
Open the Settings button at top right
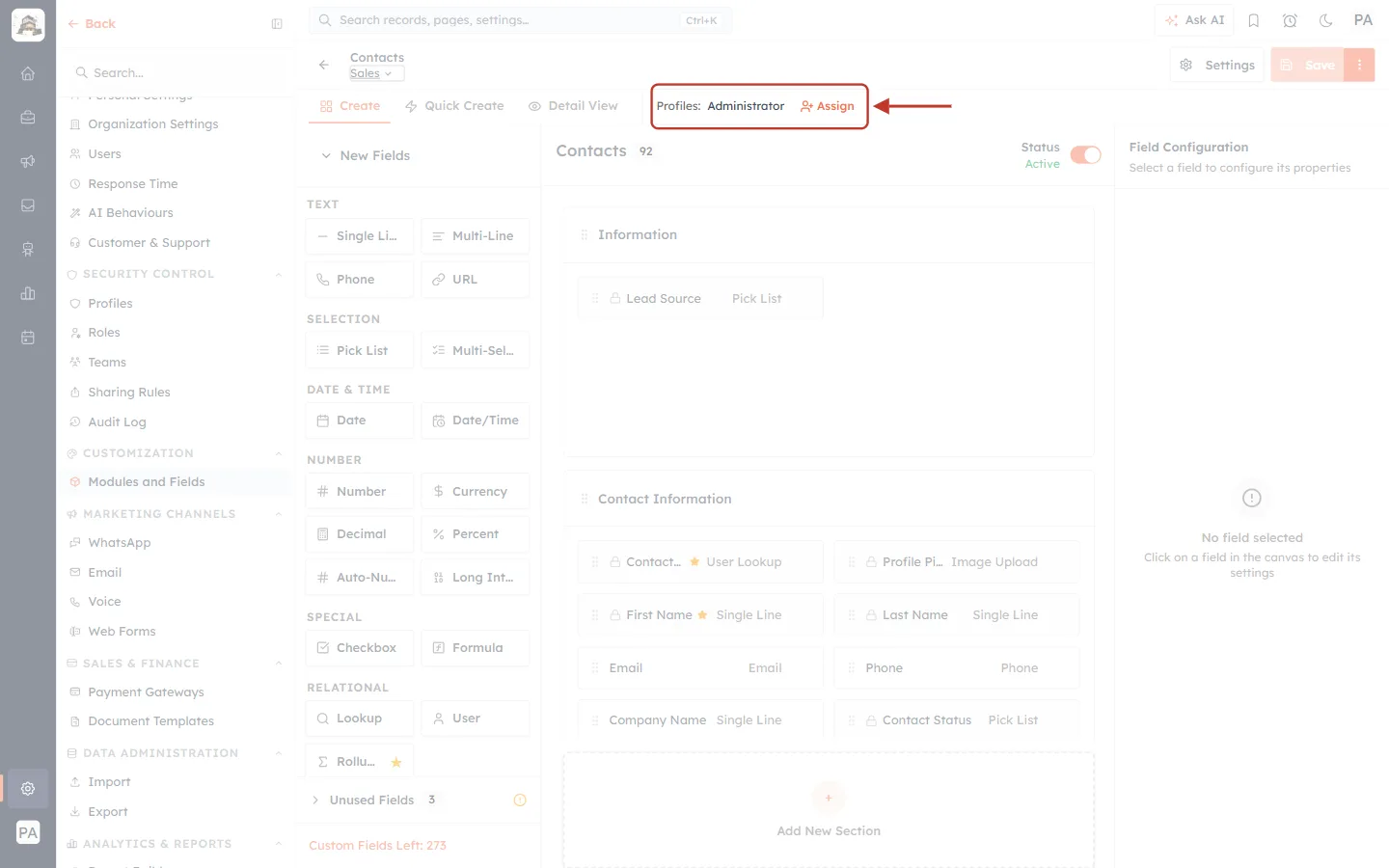point(1217,65)
